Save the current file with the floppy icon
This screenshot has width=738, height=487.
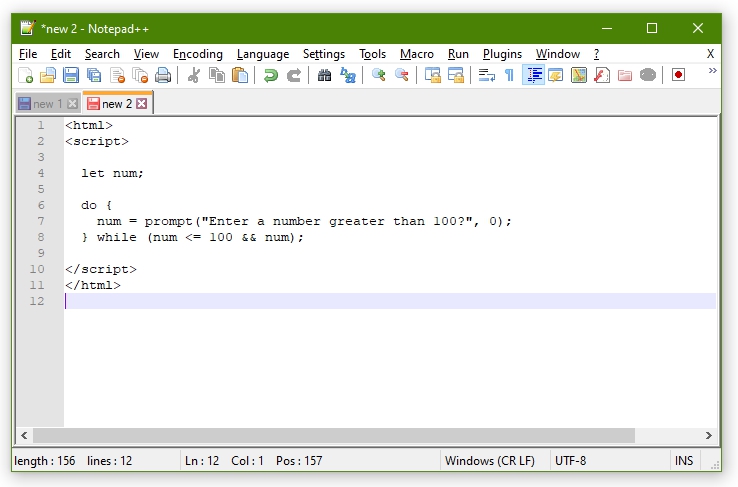71,75
